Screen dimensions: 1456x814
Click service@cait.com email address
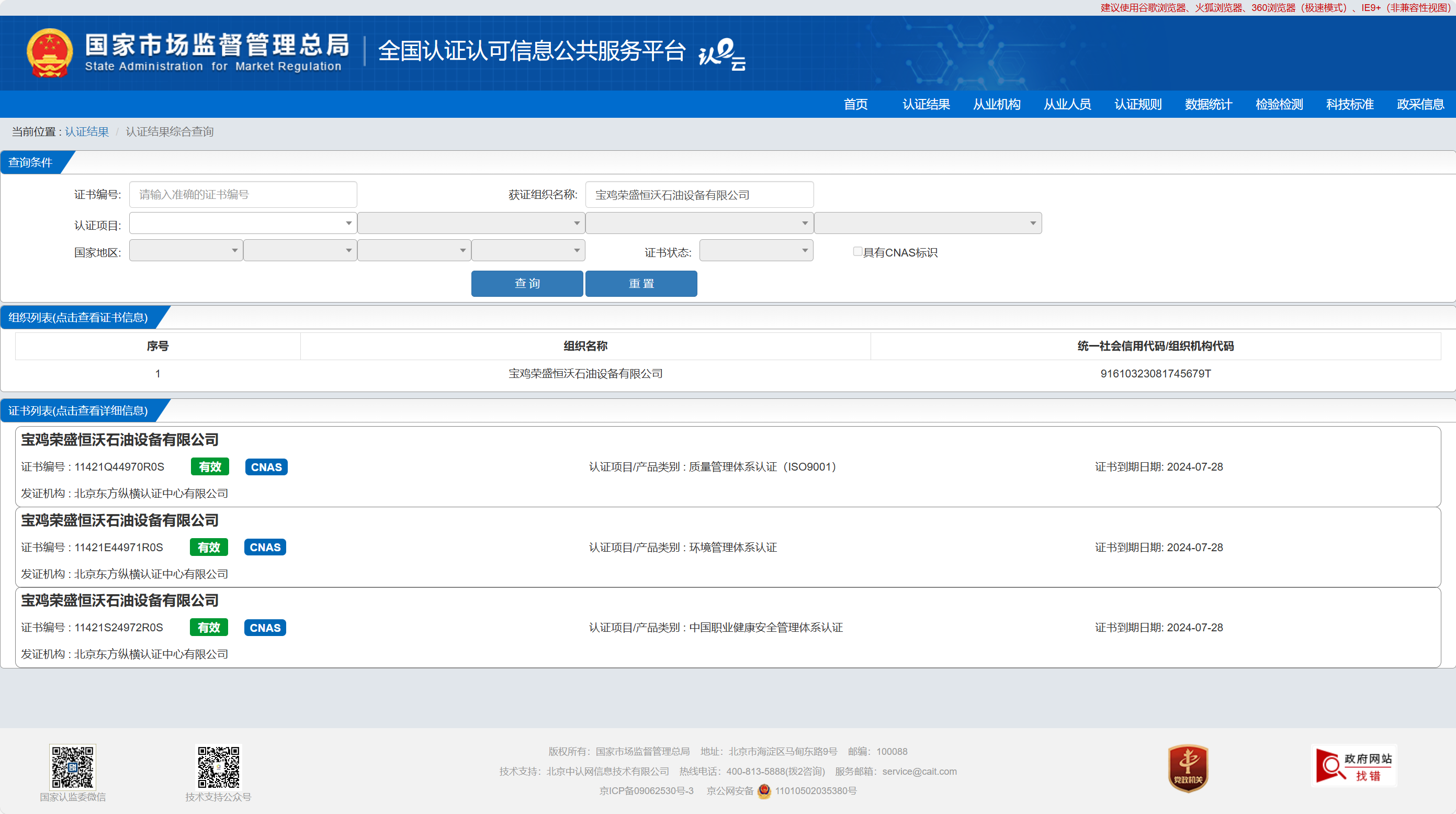(920, 772)
